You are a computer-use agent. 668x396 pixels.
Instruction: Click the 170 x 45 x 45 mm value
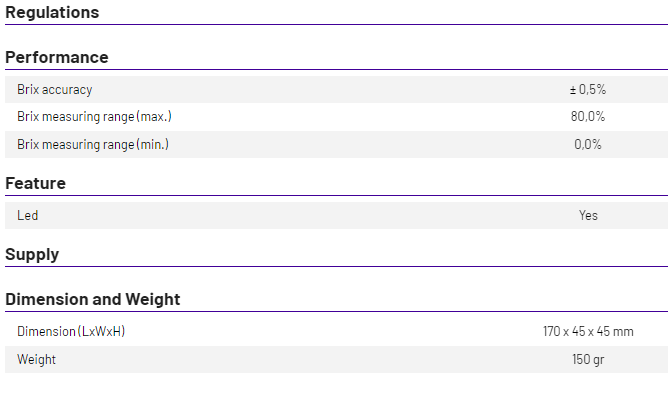[588, 331]
